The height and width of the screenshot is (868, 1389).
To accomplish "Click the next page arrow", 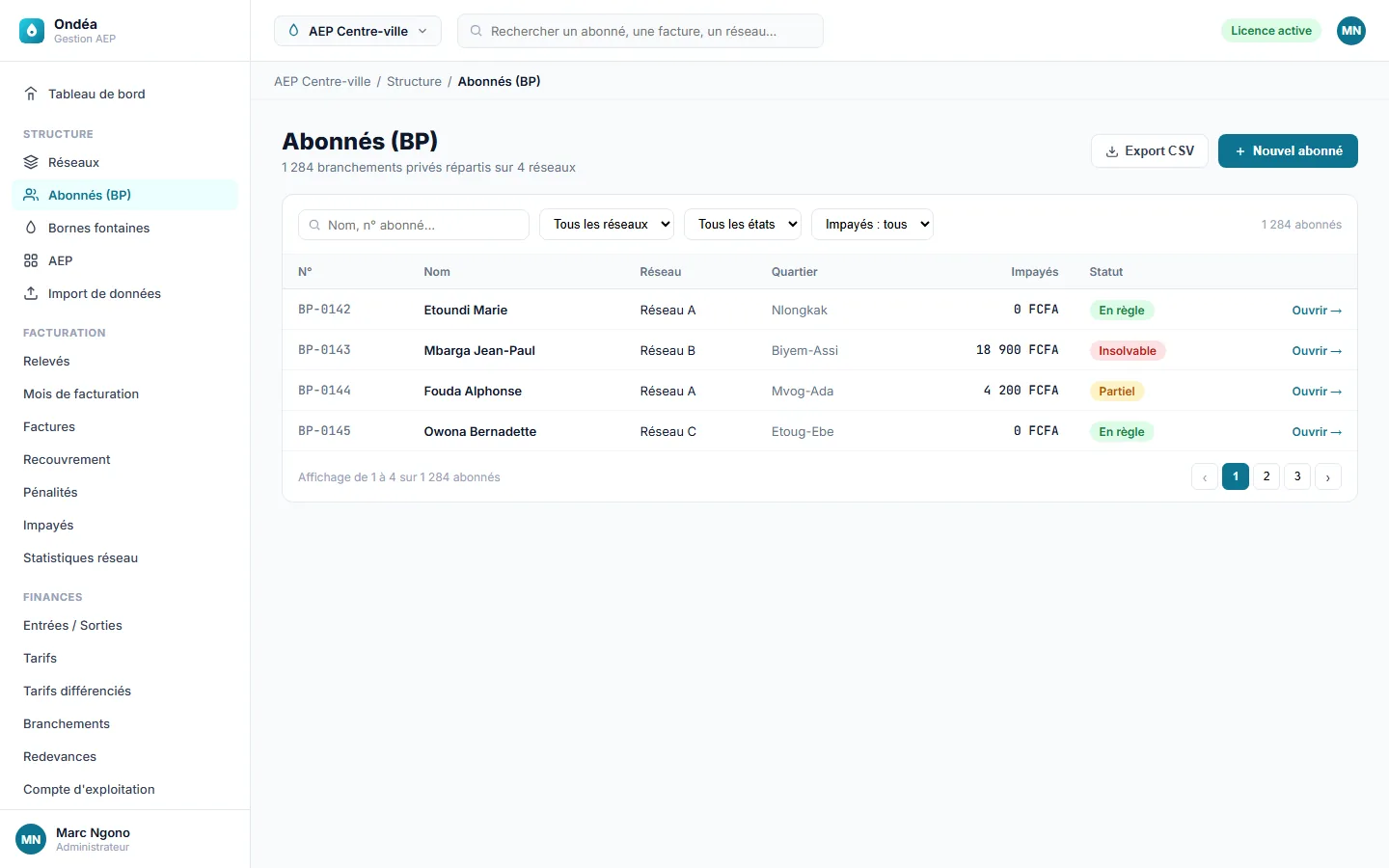I will coord(1328,476).
